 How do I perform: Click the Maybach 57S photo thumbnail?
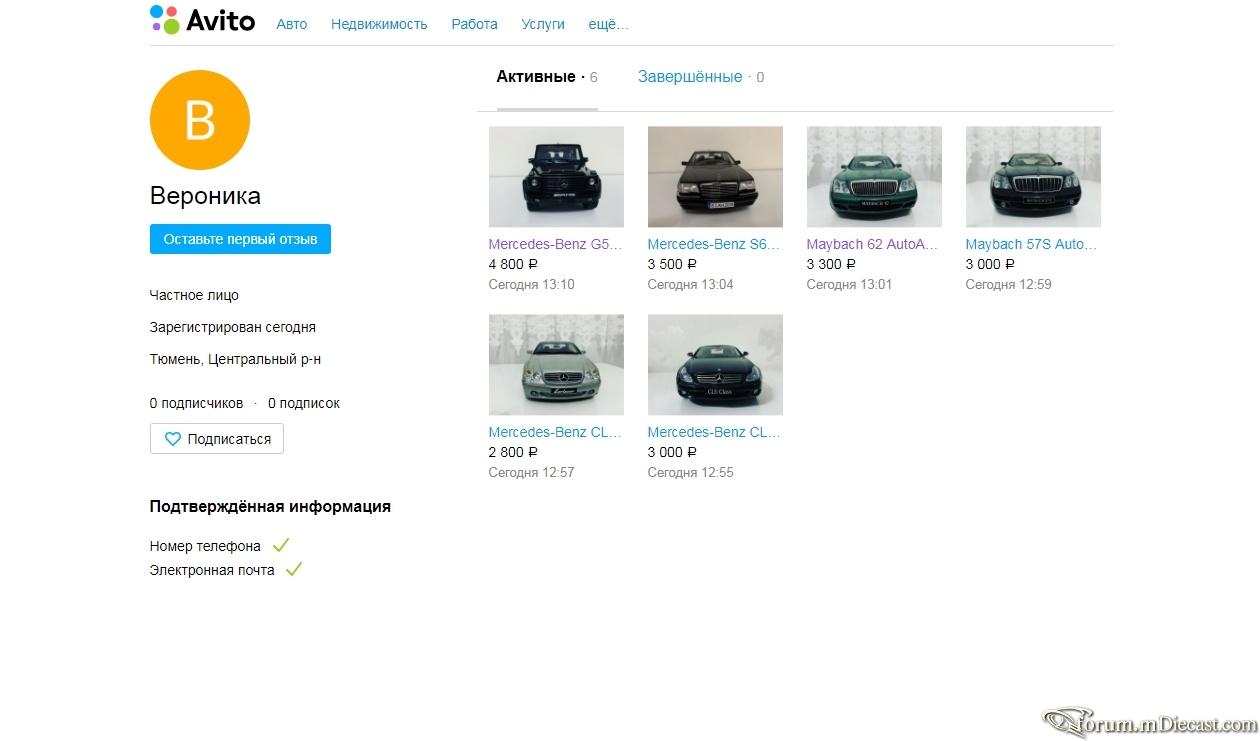1033,177
